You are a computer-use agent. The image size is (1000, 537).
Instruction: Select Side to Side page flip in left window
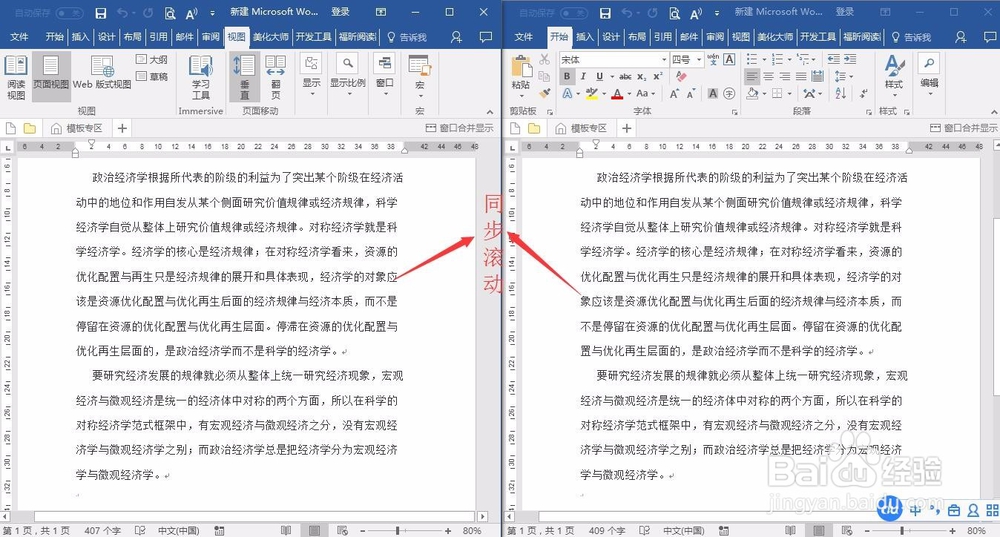coord(276,77)
